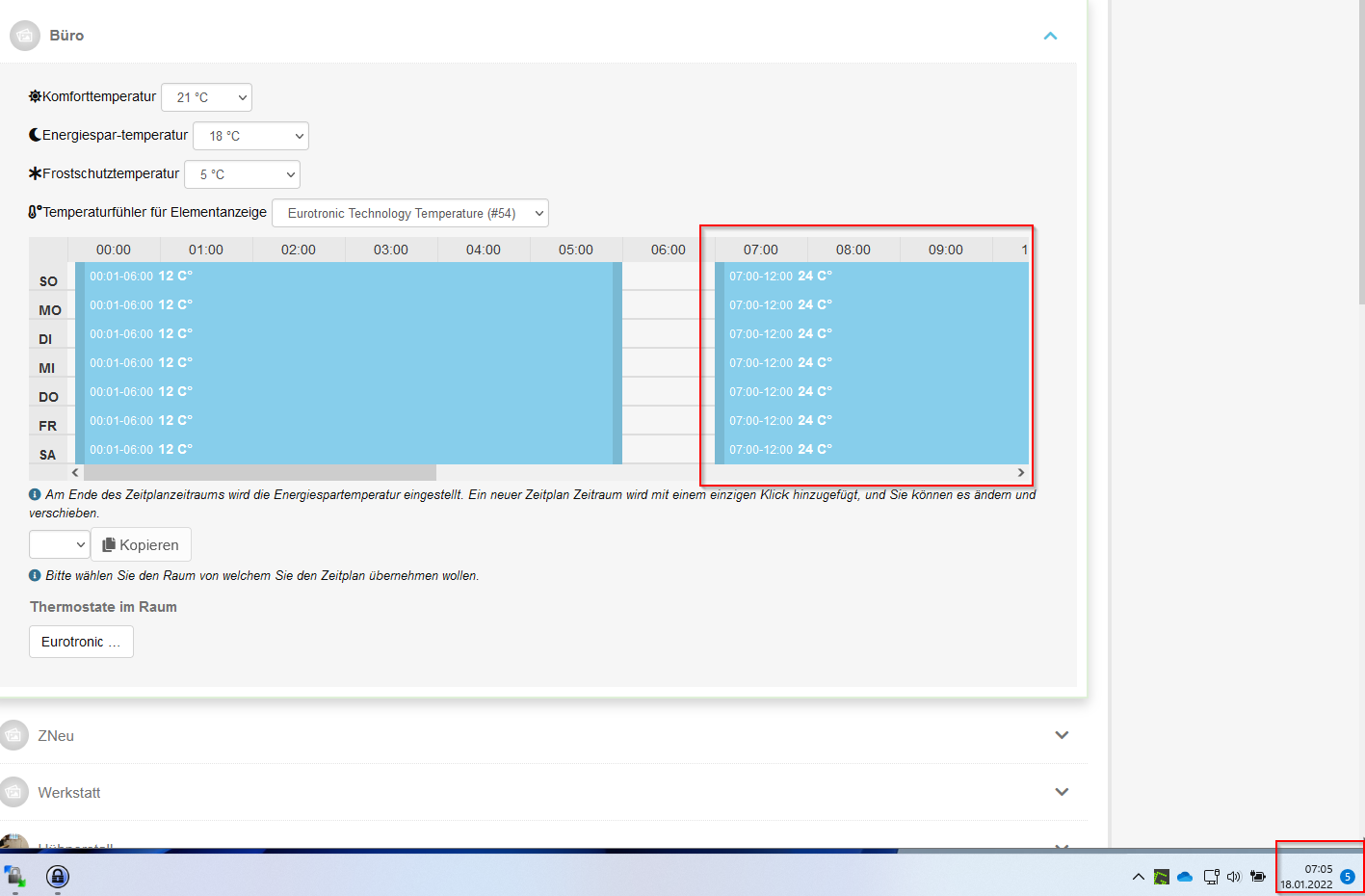The width and height of the screenshot is (1365, 896).
Task: Open the room selector next to Kopieren
Action: (x=60, y=544)
